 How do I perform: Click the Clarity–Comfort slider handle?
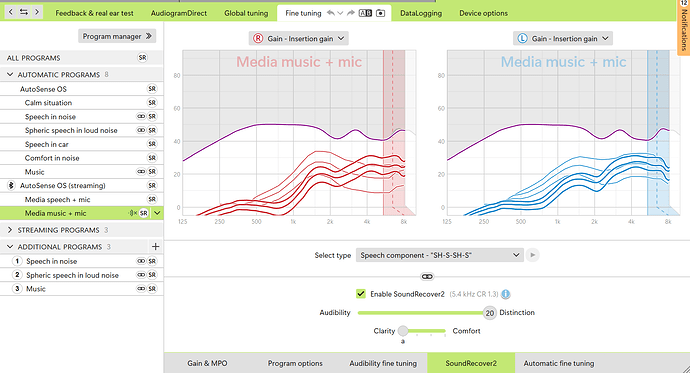[403, 331]
